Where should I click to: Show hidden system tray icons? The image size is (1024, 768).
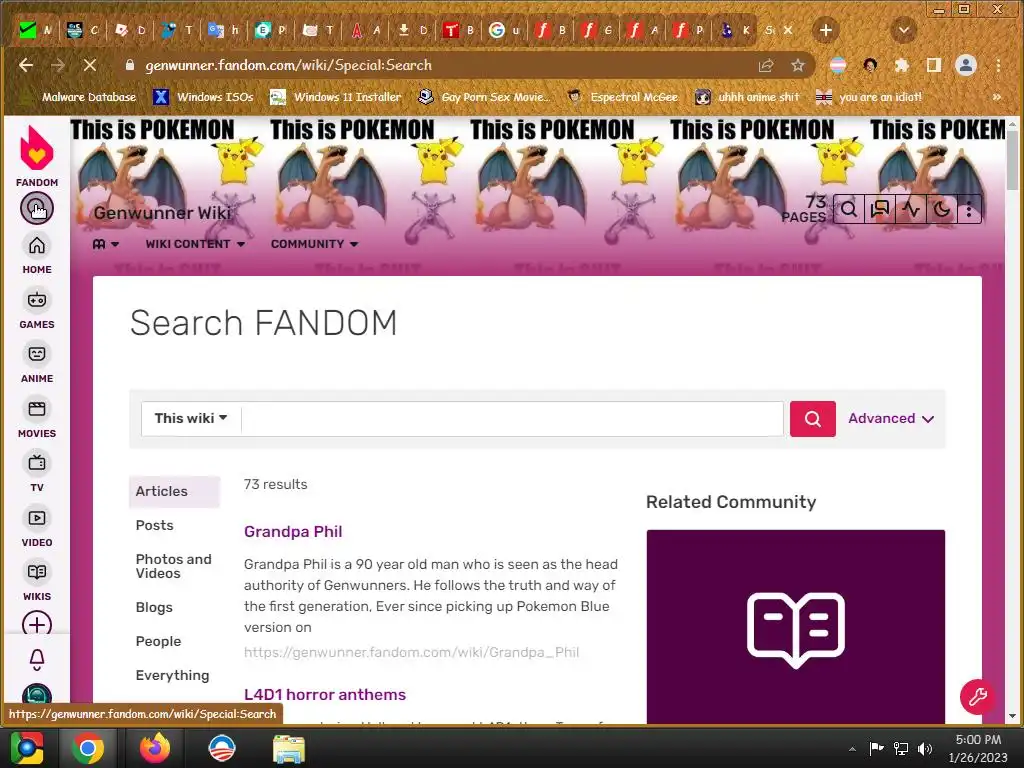pos(852,749)
